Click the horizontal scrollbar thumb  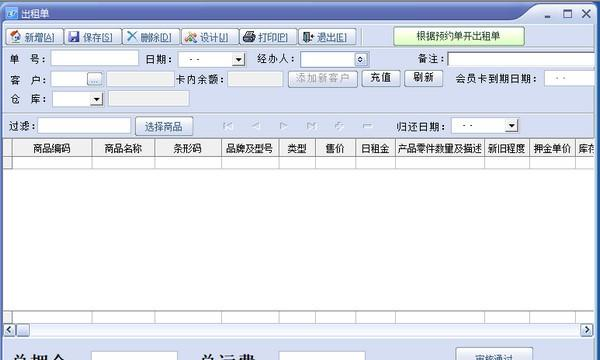23,330
